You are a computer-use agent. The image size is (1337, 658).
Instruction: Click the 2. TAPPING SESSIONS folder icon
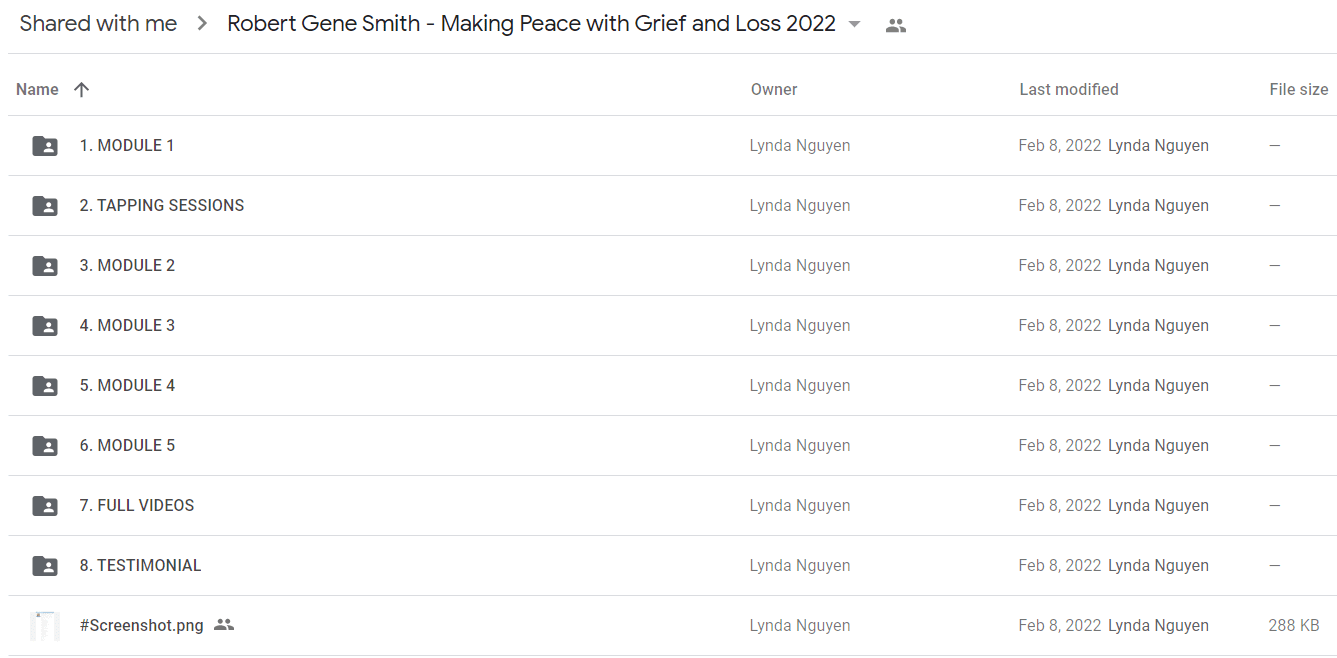(45, 206)
